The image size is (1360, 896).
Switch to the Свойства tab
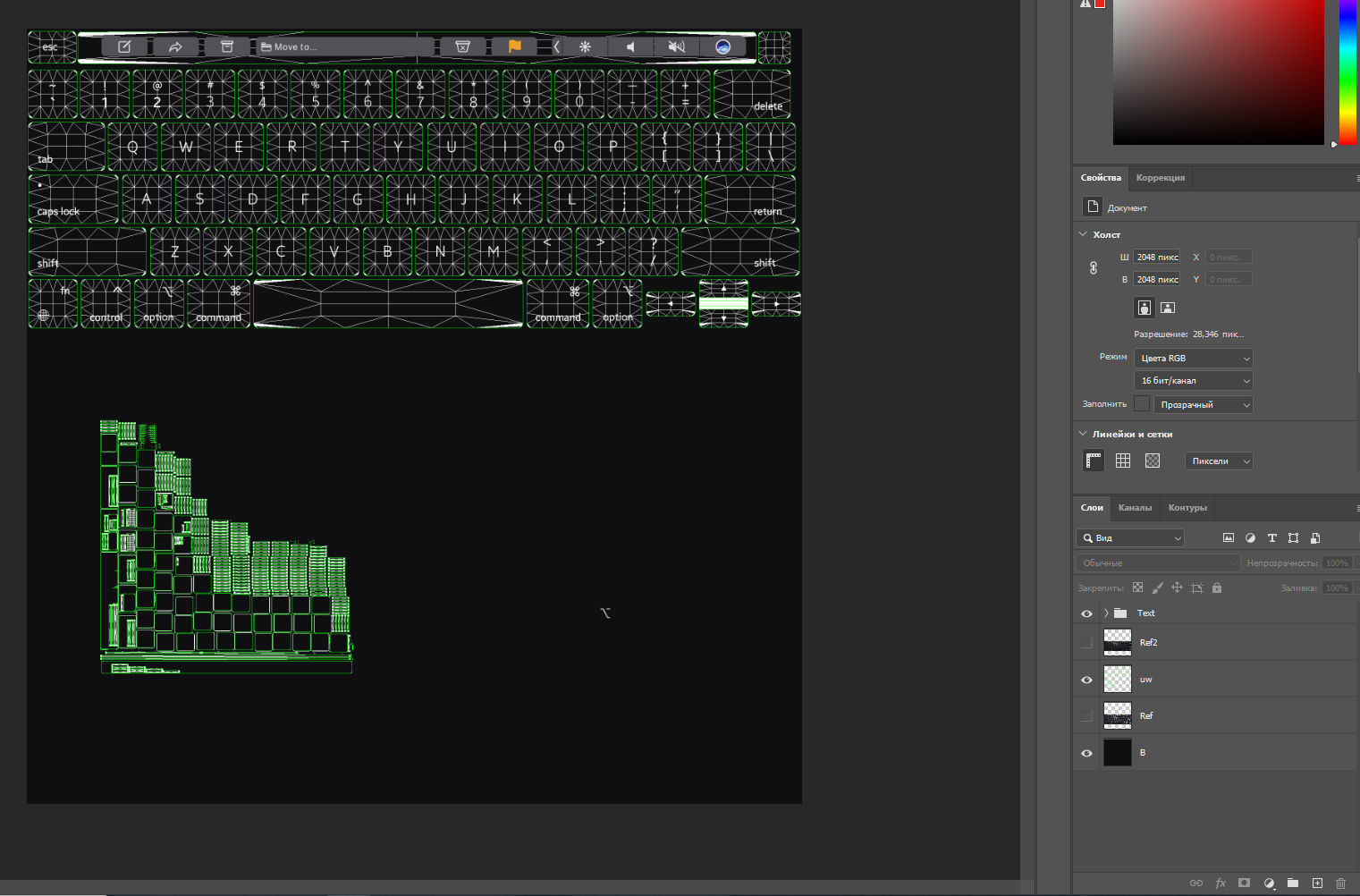[1101, 177]
